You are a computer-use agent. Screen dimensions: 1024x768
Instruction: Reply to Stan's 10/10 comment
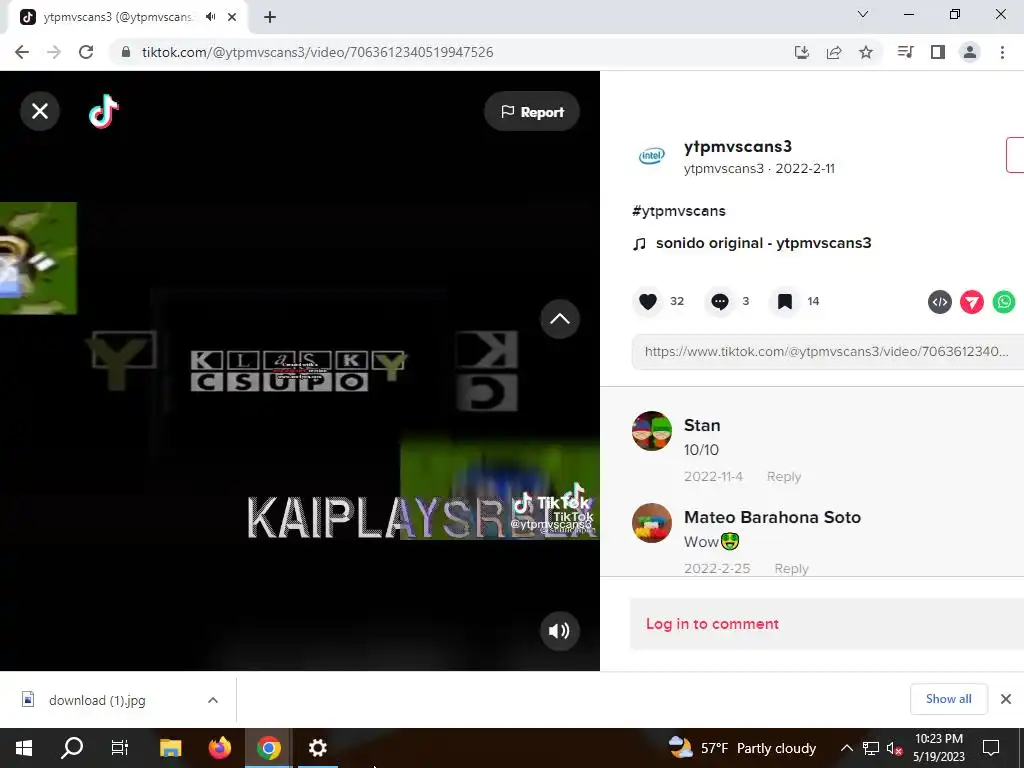pos(784,477)
